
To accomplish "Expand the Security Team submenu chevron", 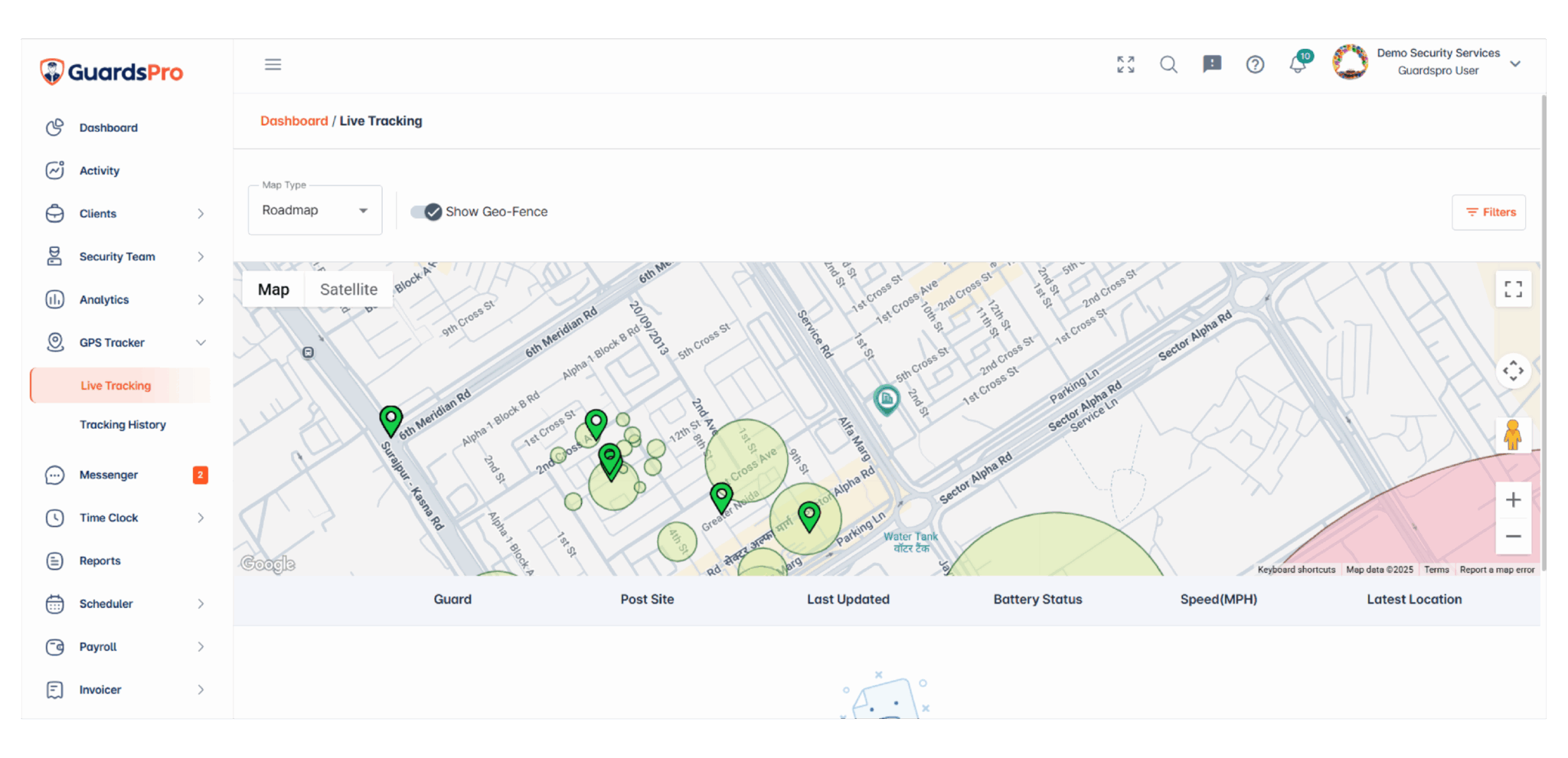I will click(201, 256).
